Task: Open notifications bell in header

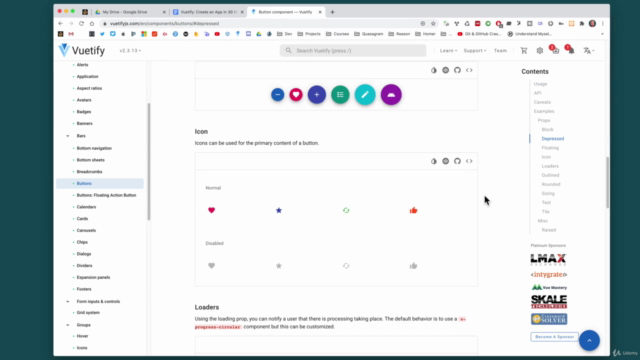Action: (x=571, y=51)
